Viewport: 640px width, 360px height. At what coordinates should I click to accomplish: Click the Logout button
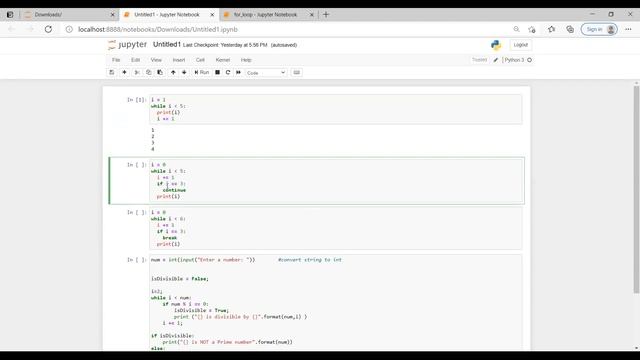pos(520,45)
